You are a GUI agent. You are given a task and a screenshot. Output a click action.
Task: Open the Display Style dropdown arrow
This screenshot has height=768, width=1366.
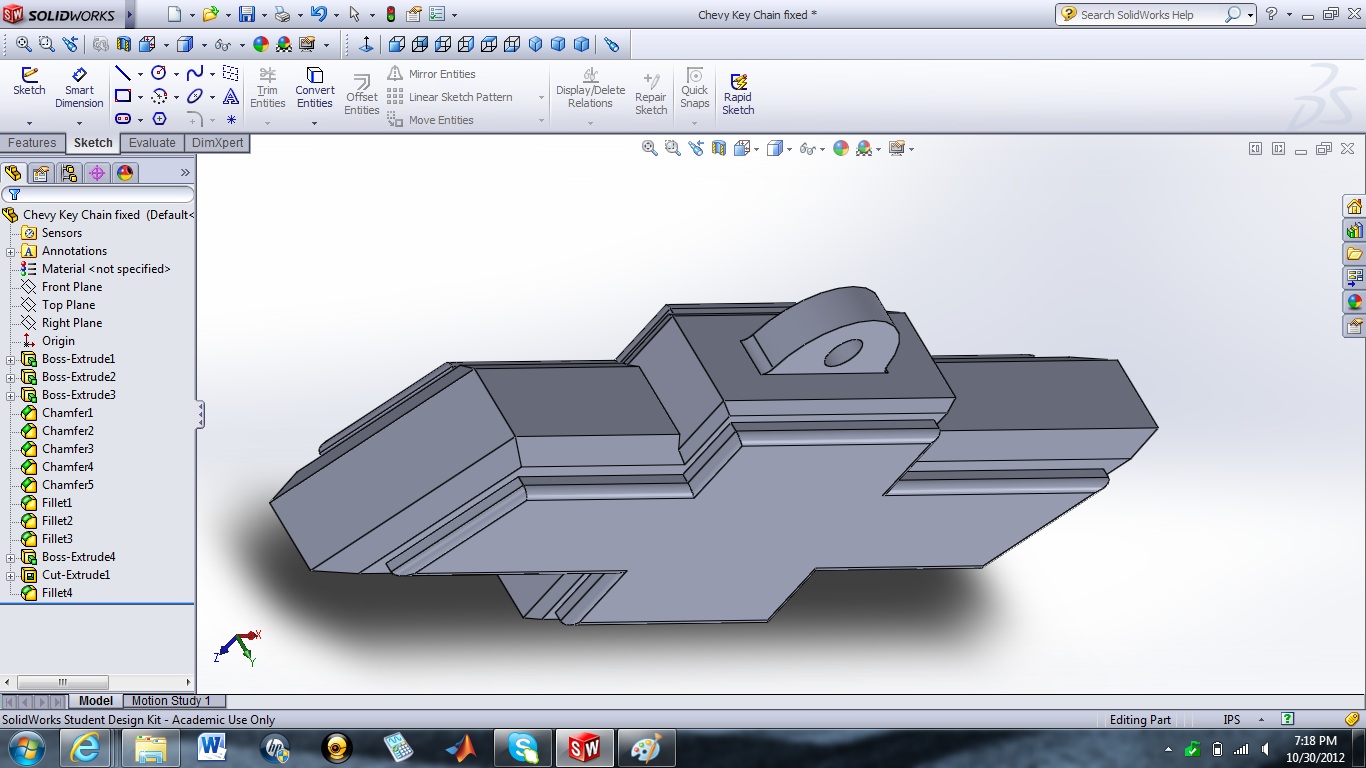pyautogui.click(x=790, y=147)
